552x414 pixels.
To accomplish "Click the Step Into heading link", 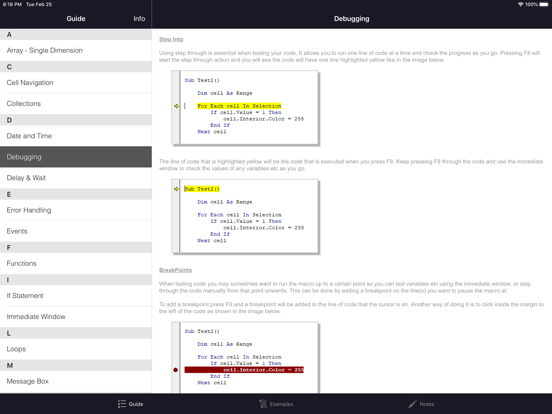I will (x=171, y=39).
